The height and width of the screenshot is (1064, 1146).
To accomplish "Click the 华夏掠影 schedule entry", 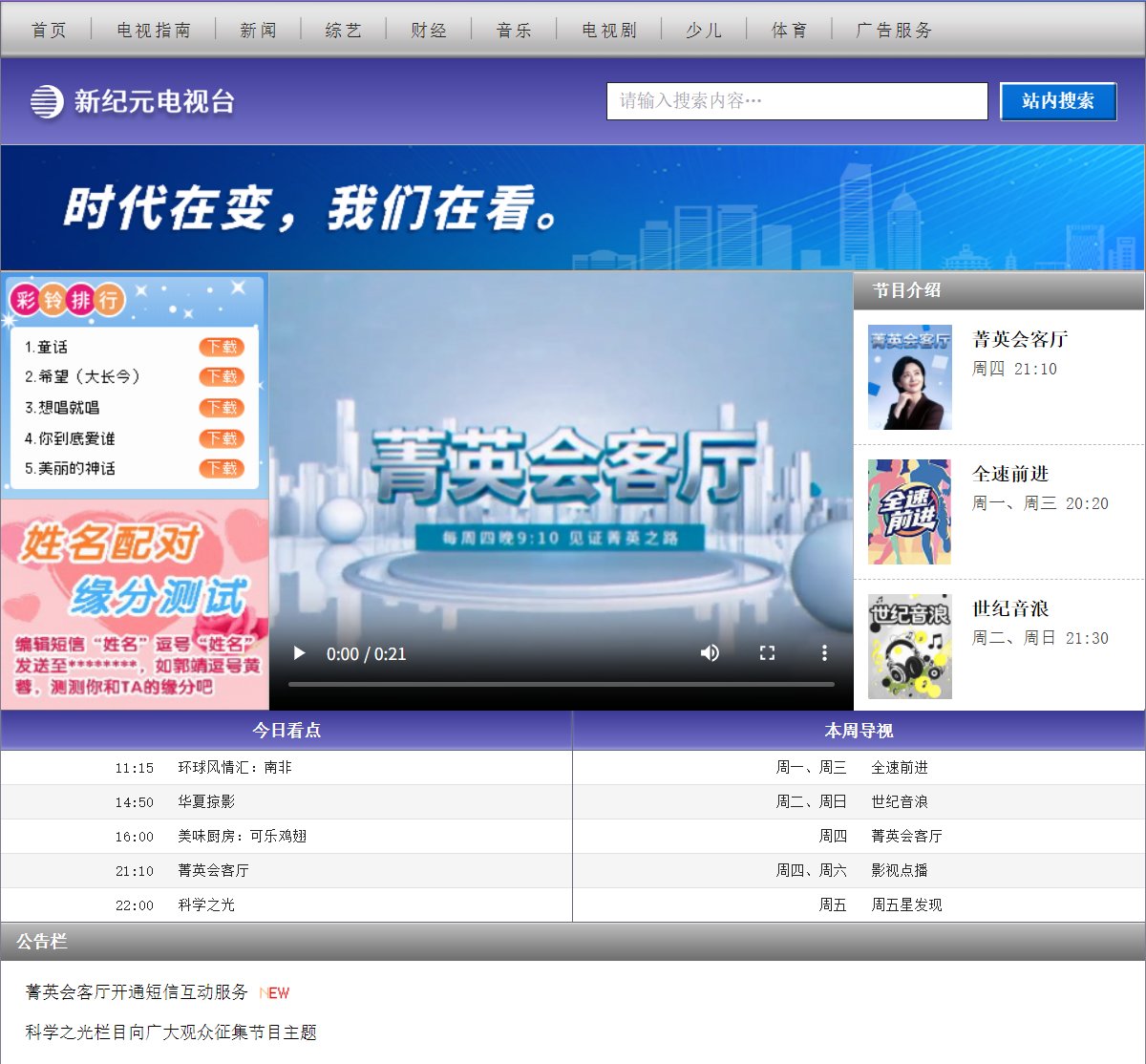I will tap(206, 802).
